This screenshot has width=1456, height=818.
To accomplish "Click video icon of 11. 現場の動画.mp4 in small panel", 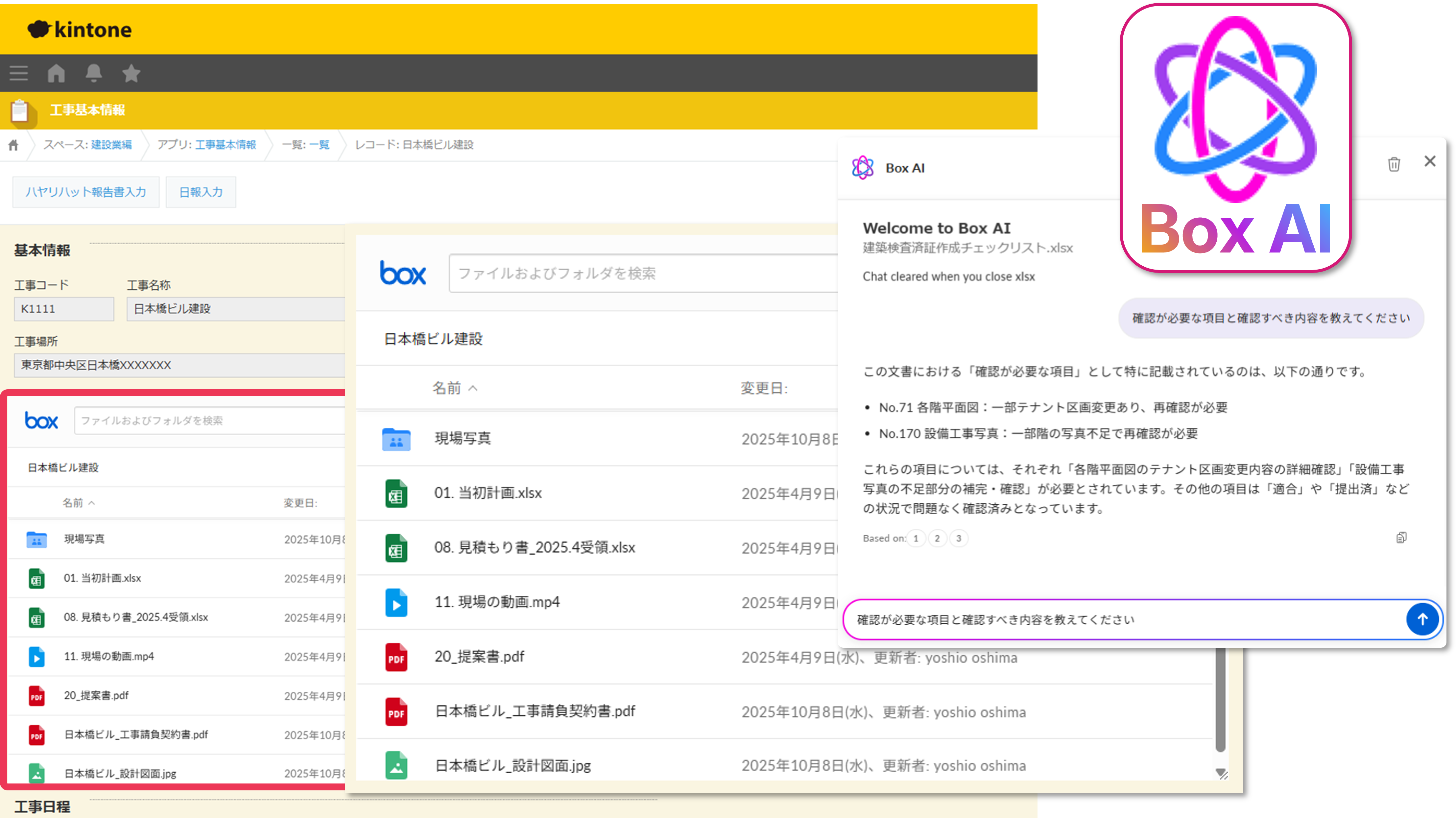I will [x=37, y=657].
